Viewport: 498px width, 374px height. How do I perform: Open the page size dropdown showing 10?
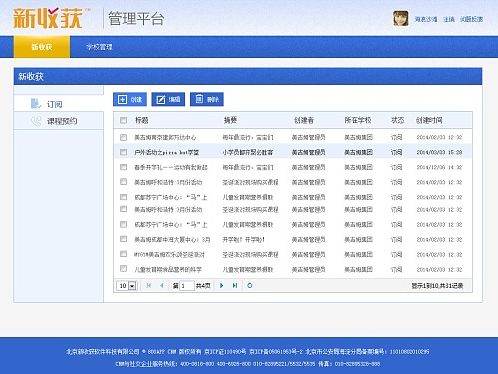(132, 286)
